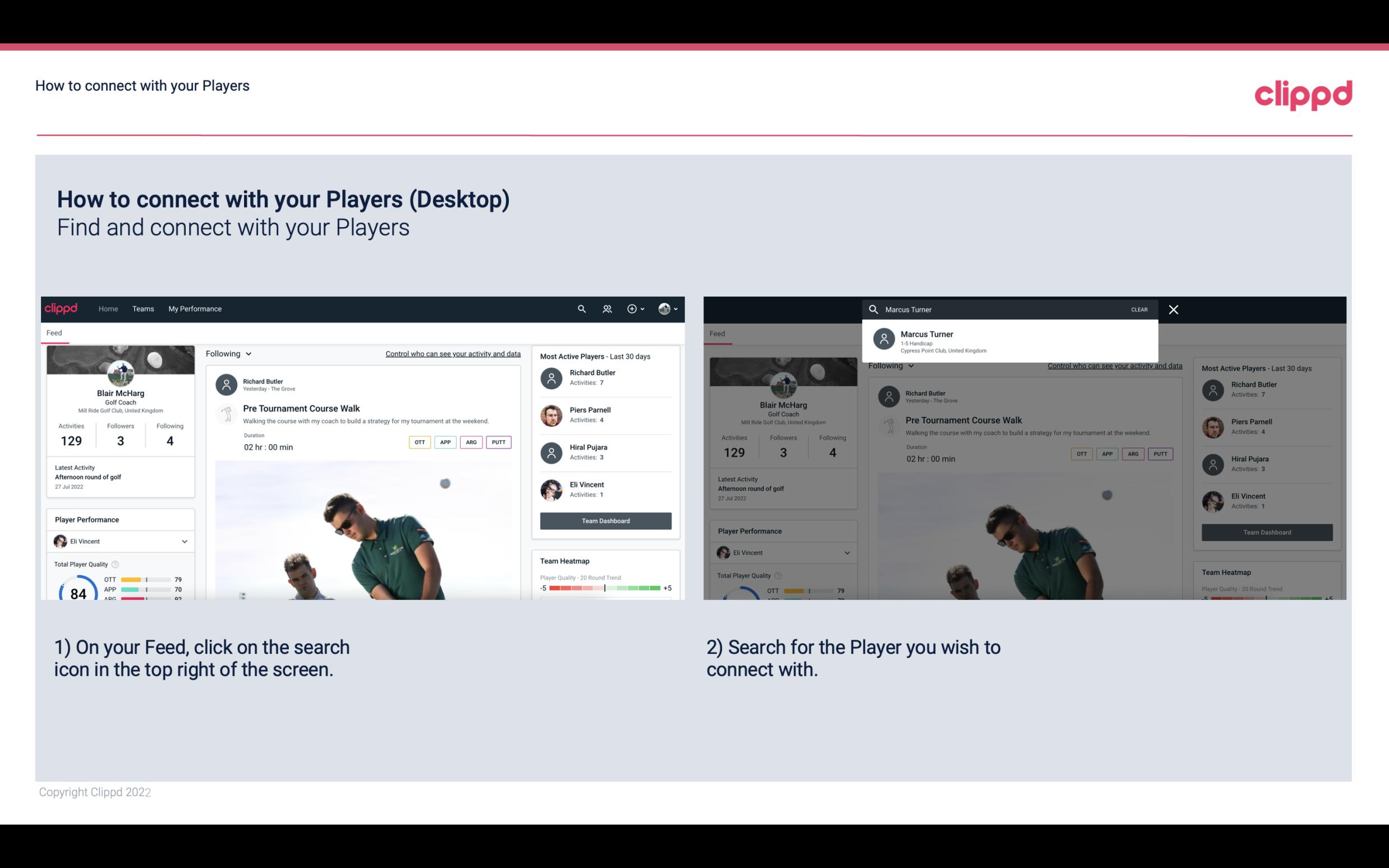
Task: Expand the Following dropdown on feed
Action: [228, 353]
